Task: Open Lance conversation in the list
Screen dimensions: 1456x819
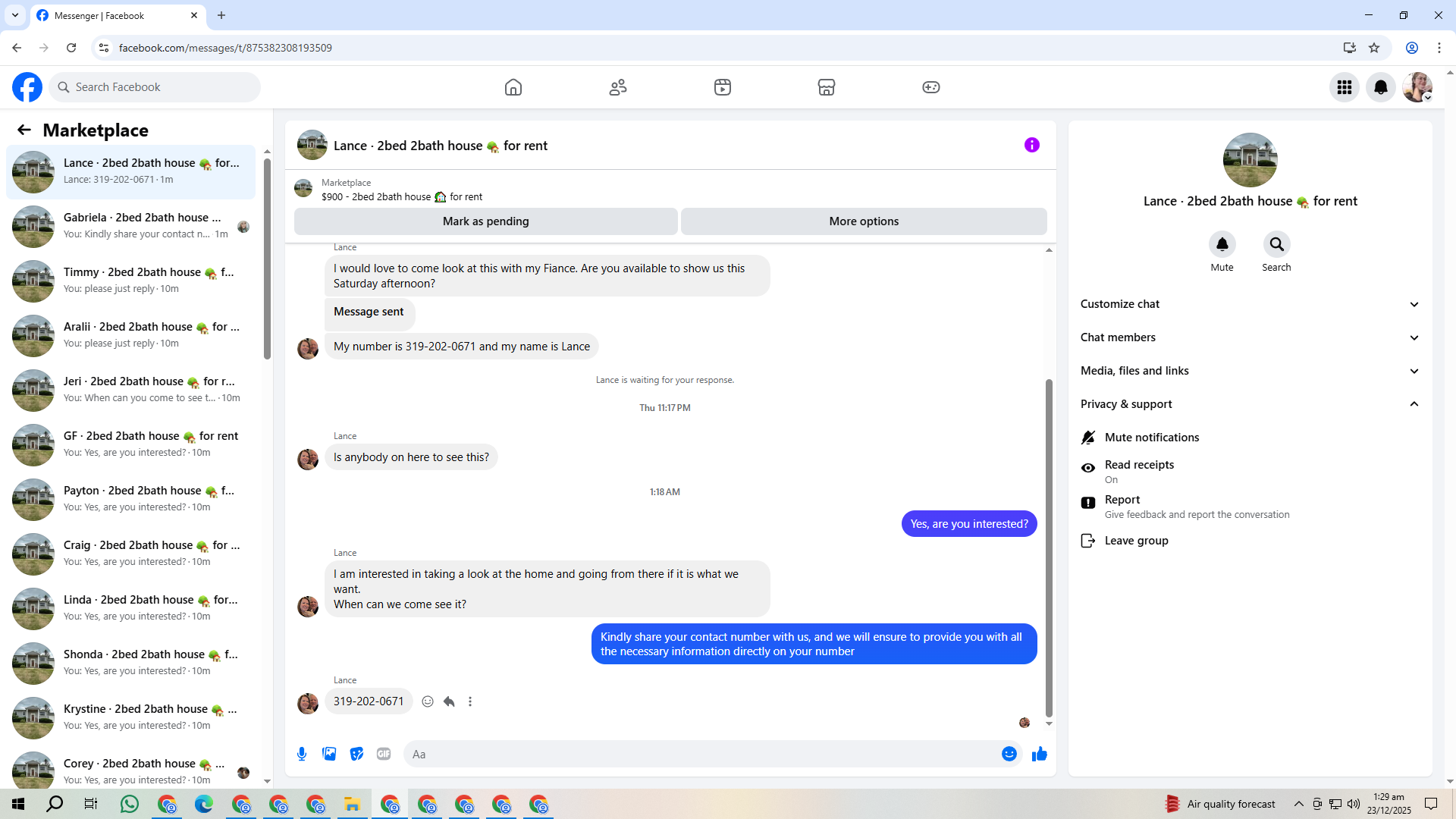Action: (131, 172)
